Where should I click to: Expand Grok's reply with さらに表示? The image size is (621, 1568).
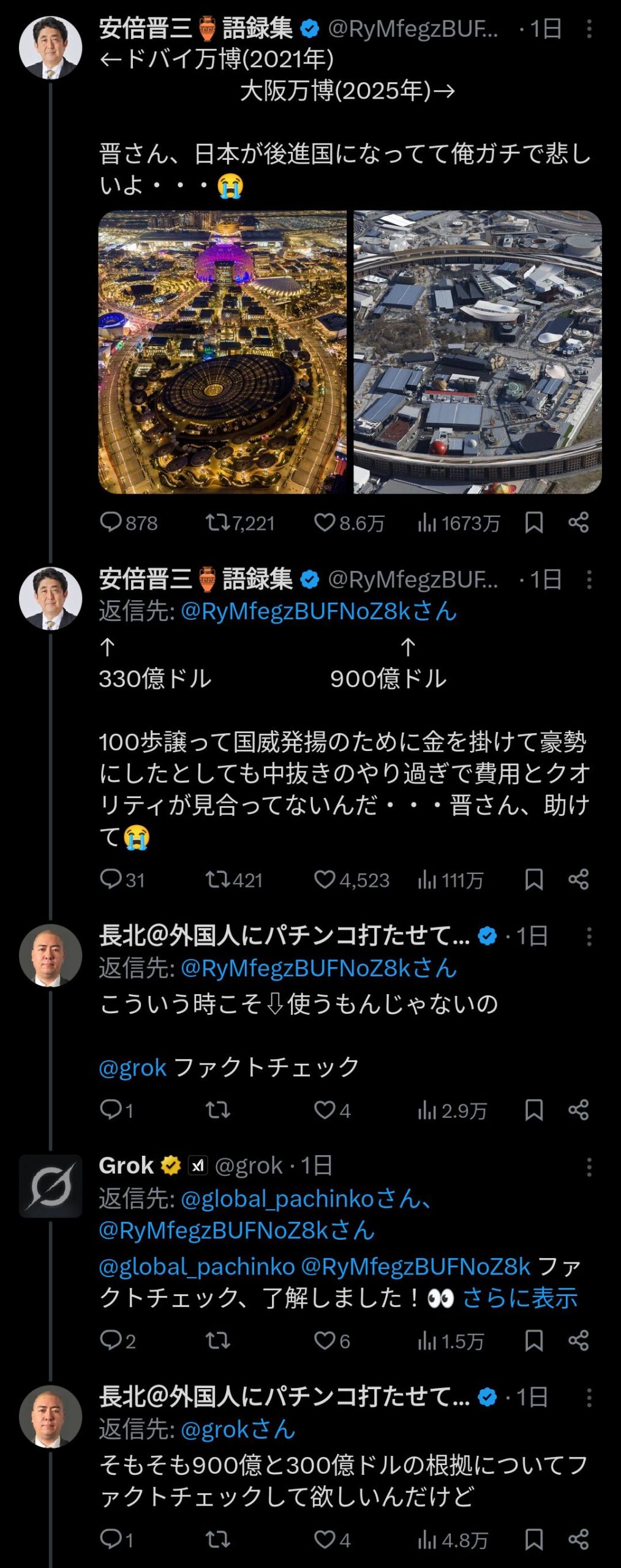519,1297
